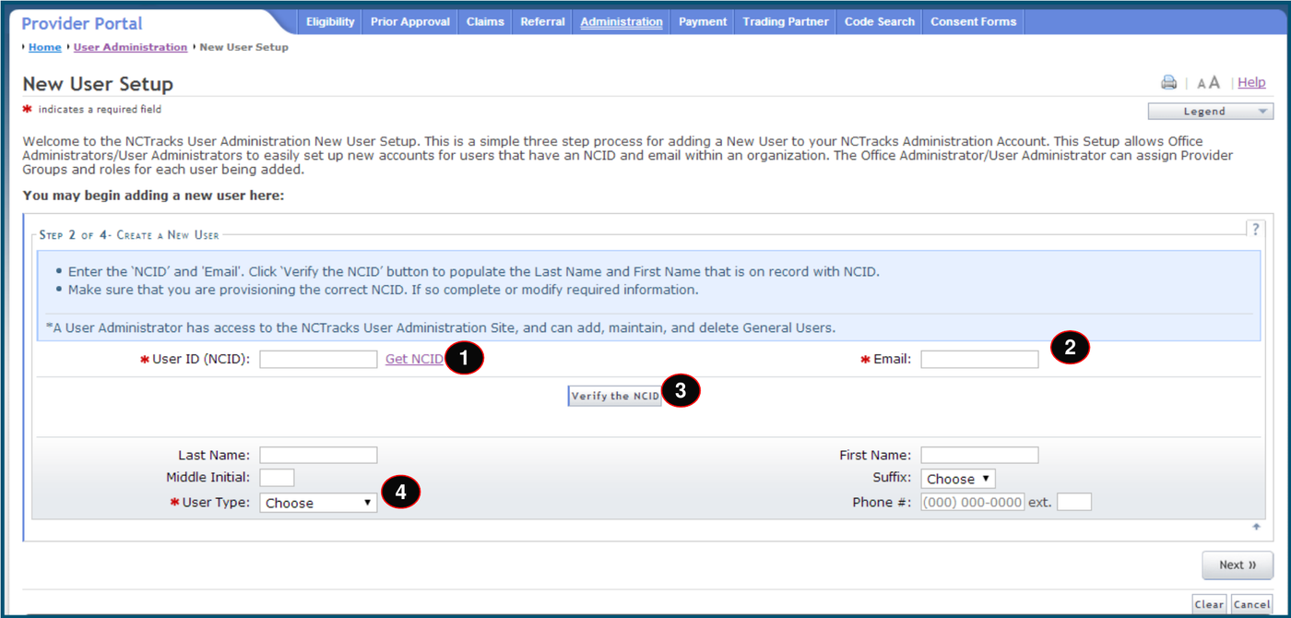Click into the First Name field

point(980,455)
